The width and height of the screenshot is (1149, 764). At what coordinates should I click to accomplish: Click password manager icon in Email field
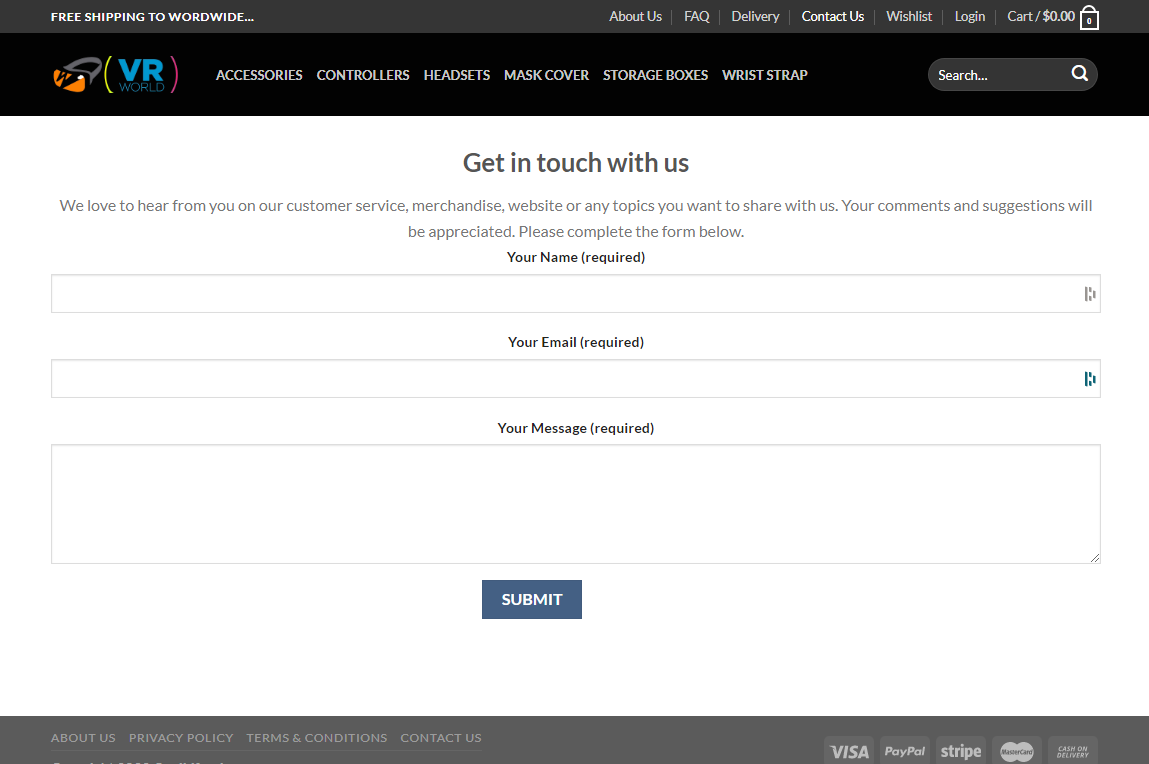(1089, 379)
